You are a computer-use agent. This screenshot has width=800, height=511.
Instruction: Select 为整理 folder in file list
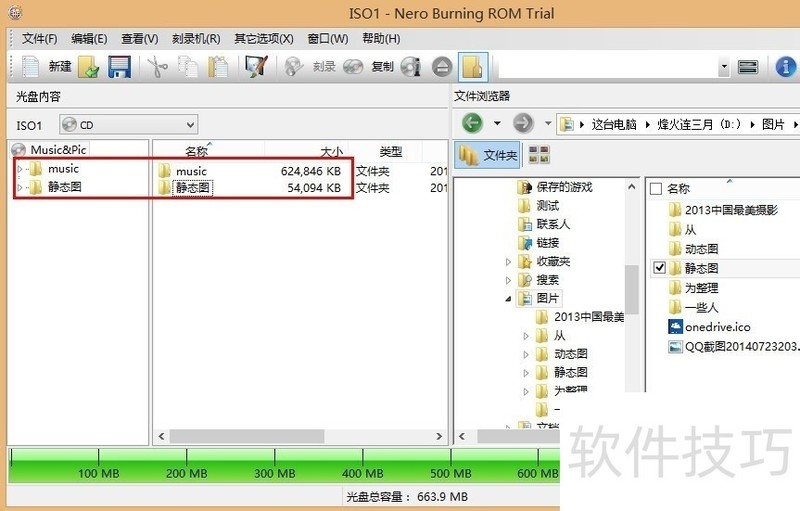click(693, 288)
